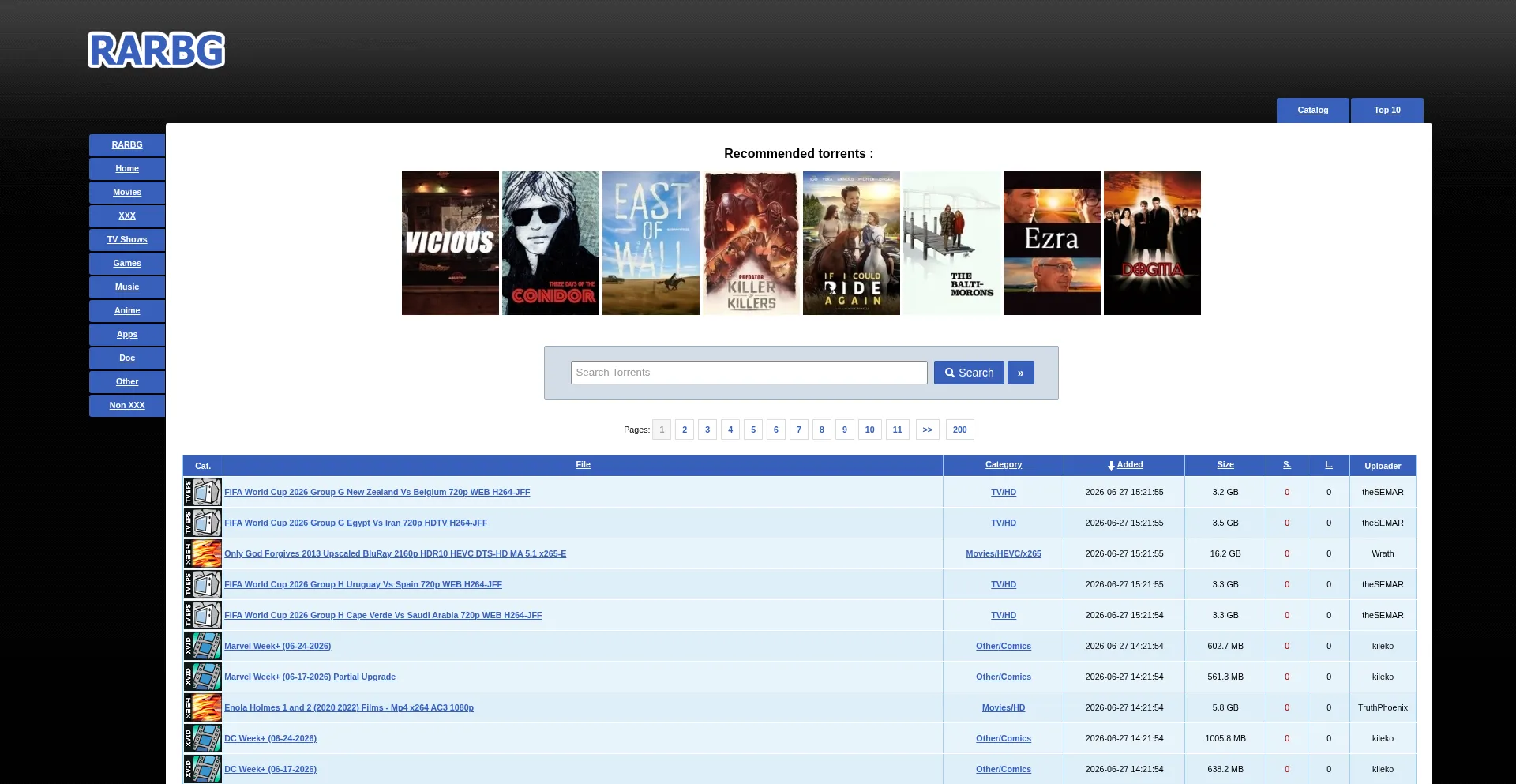Screen dimensions: 1516x784
Task: Open DC Week+ (06-17-2026) torrent link
Action: point(271,769)
